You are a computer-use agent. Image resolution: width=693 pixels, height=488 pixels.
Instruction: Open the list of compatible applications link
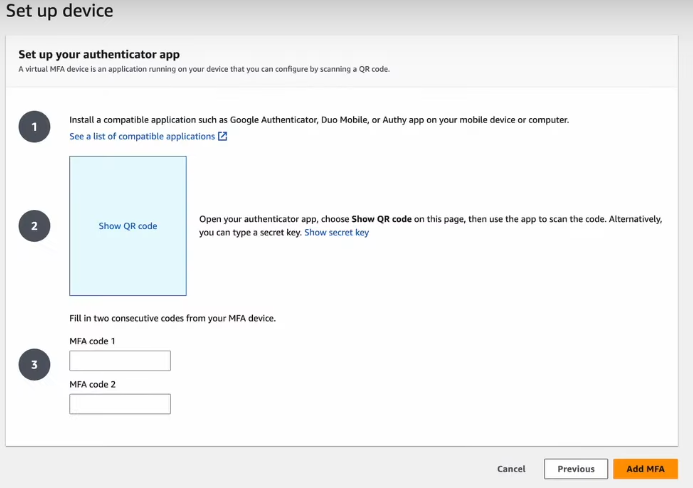(142, 137)
